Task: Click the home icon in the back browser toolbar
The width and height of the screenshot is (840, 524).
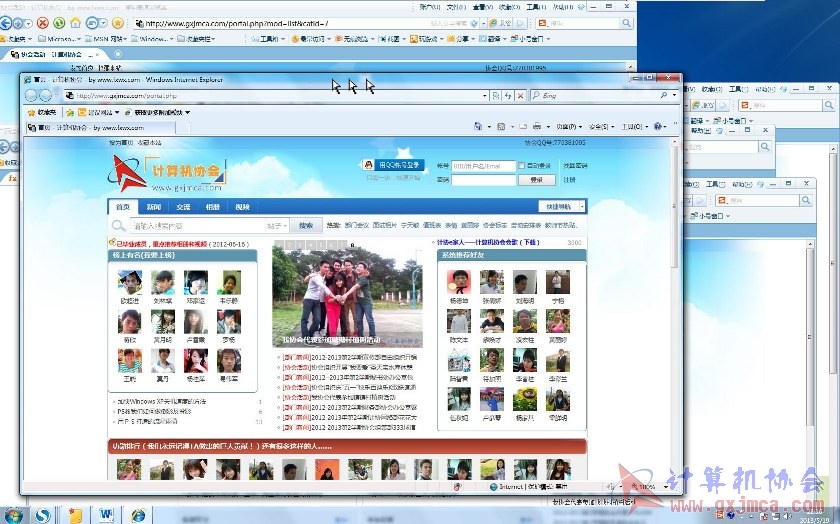Action: [76, 23]
